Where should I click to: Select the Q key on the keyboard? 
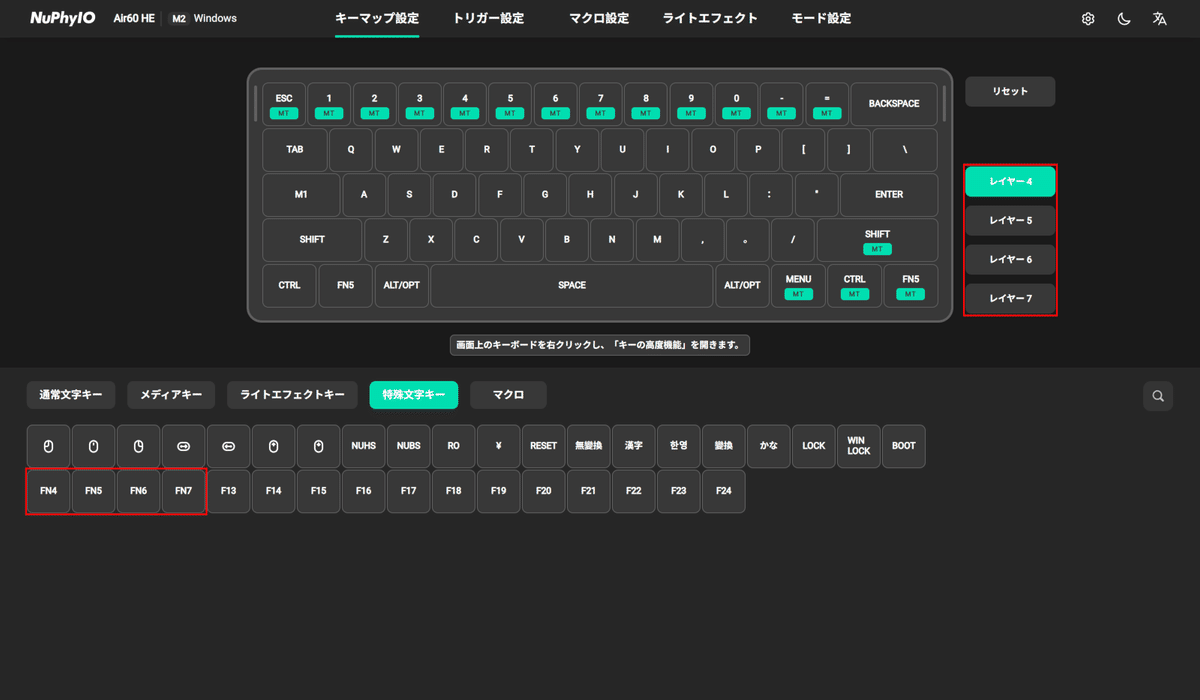coord(351,150)
